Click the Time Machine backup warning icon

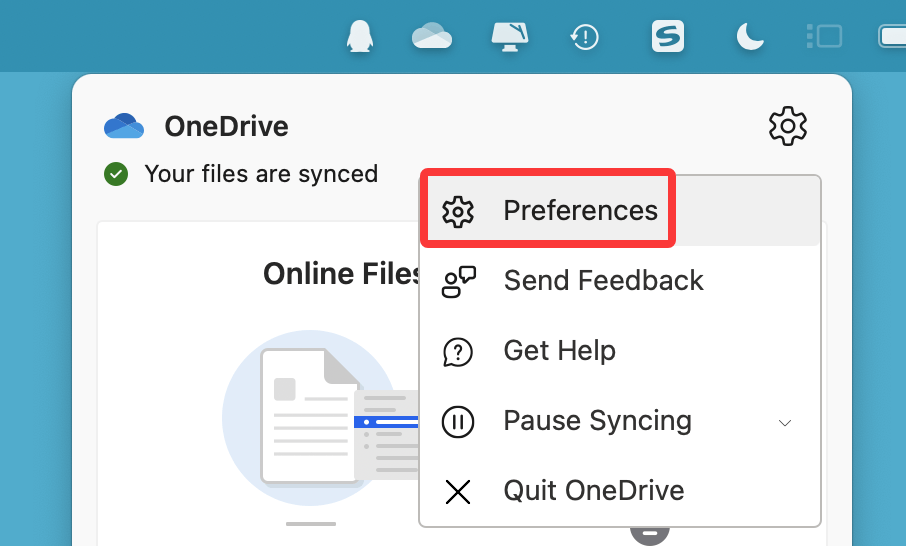coord(584,38)
